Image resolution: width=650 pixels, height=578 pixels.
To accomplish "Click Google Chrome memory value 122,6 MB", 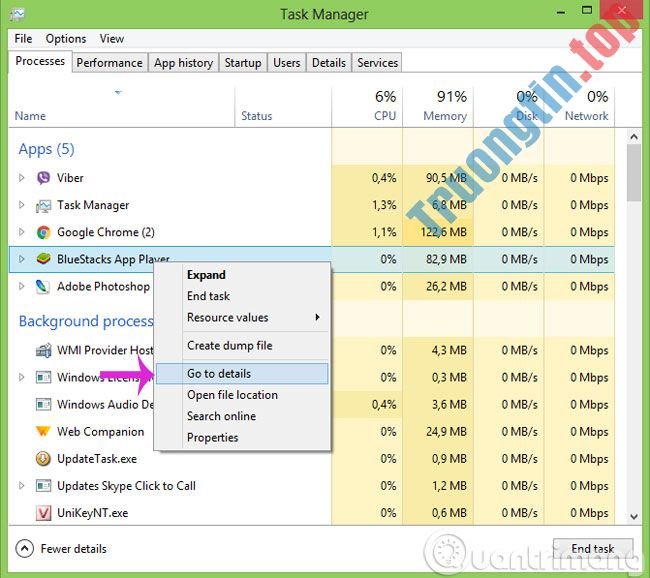I will point(444,232).
